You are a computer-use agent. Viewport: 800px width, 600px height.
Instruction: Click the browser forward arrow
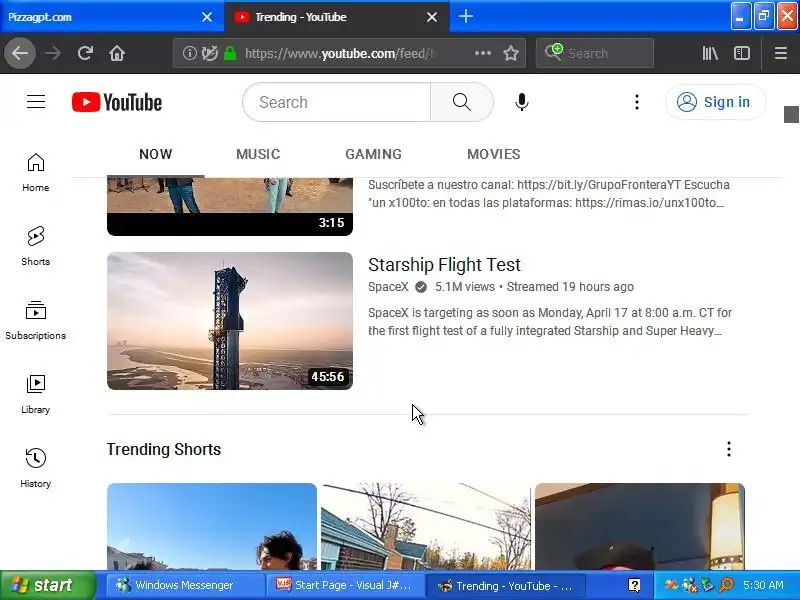tap(53, 53)
